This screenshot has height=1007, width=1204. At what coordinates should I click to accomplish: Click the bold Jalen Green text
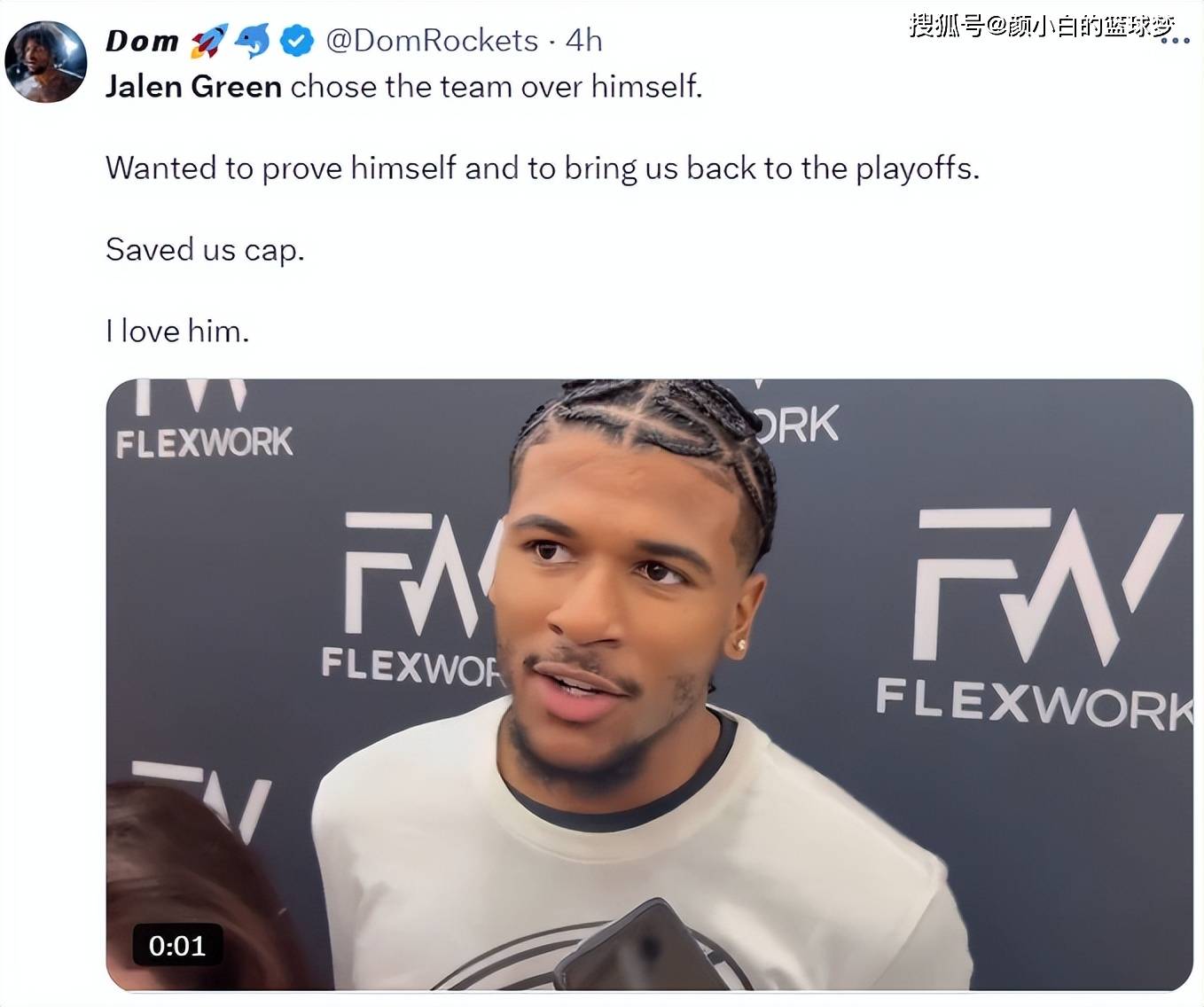pos(193,87)
